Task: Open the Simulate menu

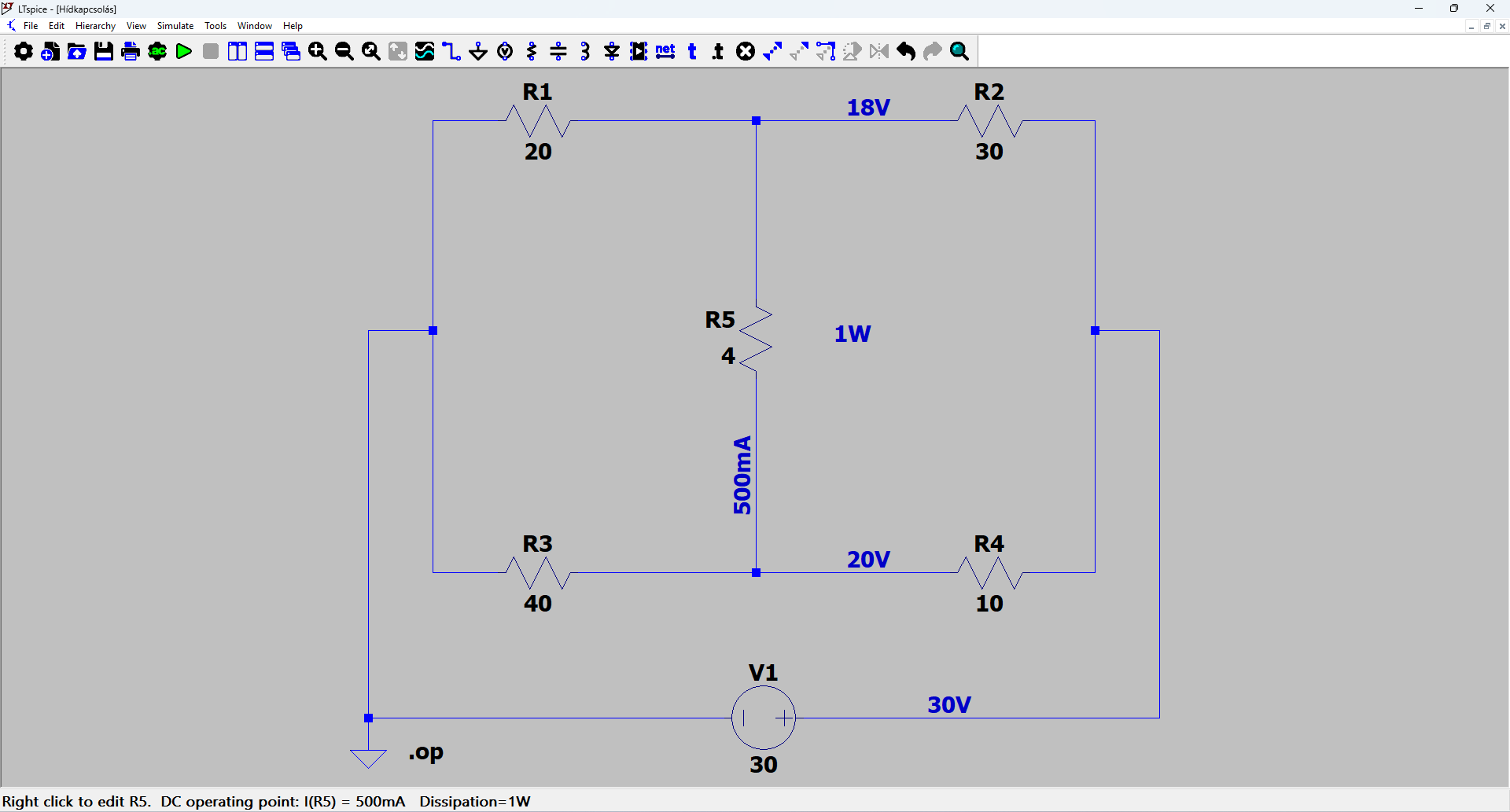Action: coord(175,26)
